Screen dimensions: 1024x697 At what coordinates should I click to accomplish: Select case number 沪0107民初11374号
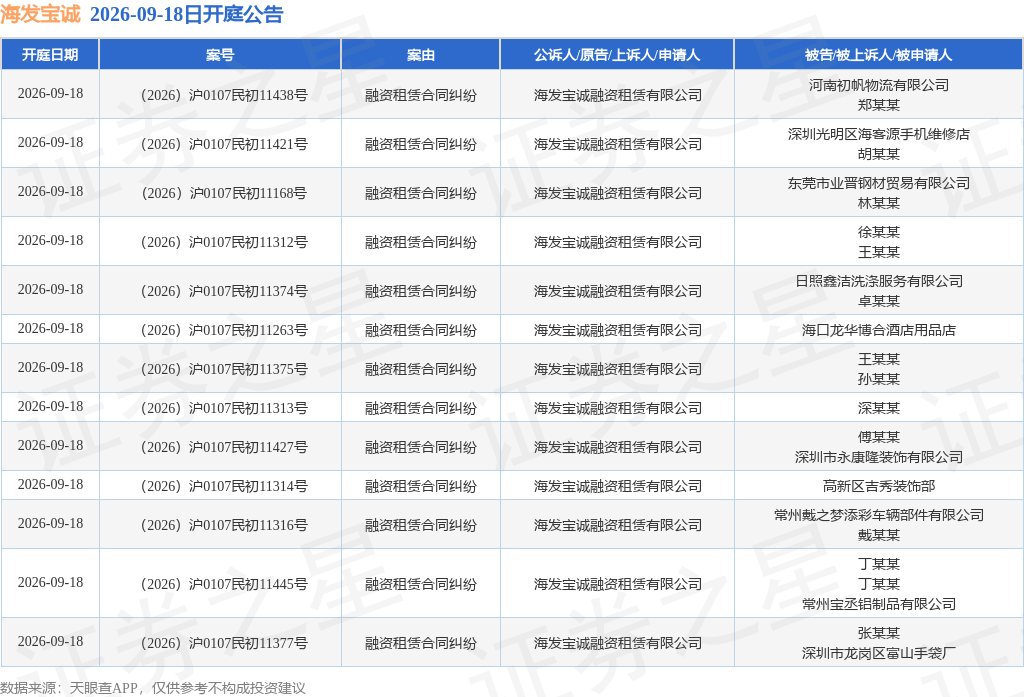point(224,291)
